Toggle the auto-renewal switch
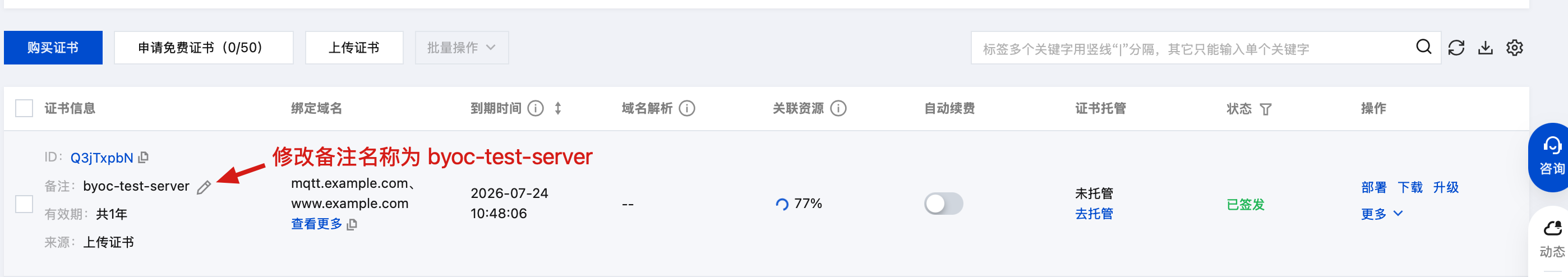 point(943,204)
